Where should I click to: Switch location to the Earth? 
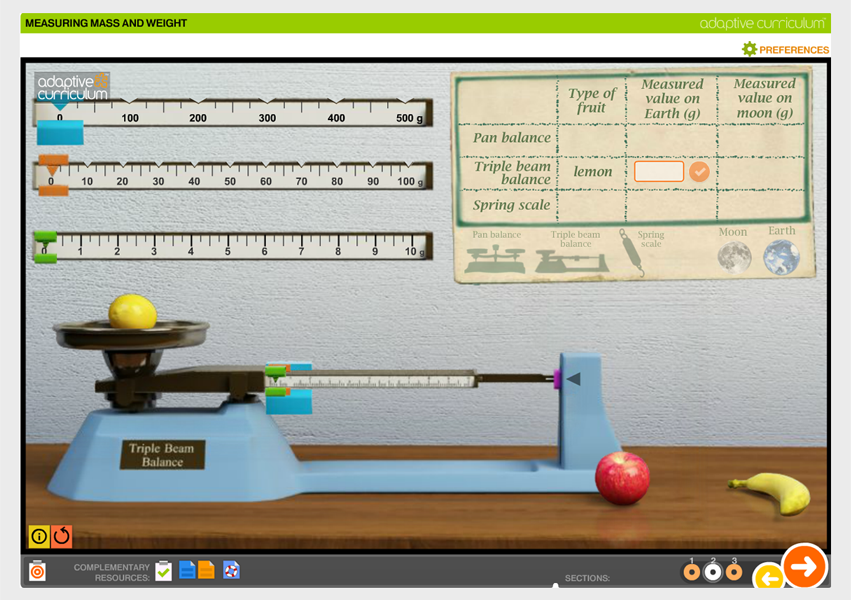tap(781, 256)
